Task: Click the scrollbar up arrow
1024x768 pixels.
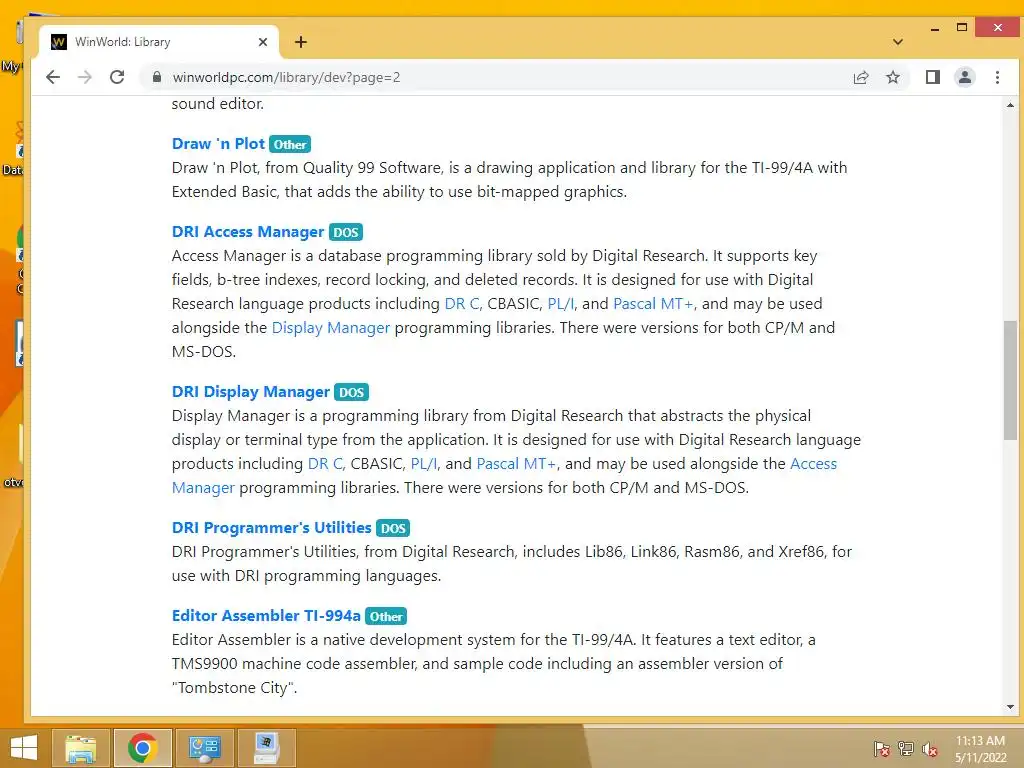Action: 1010,104
